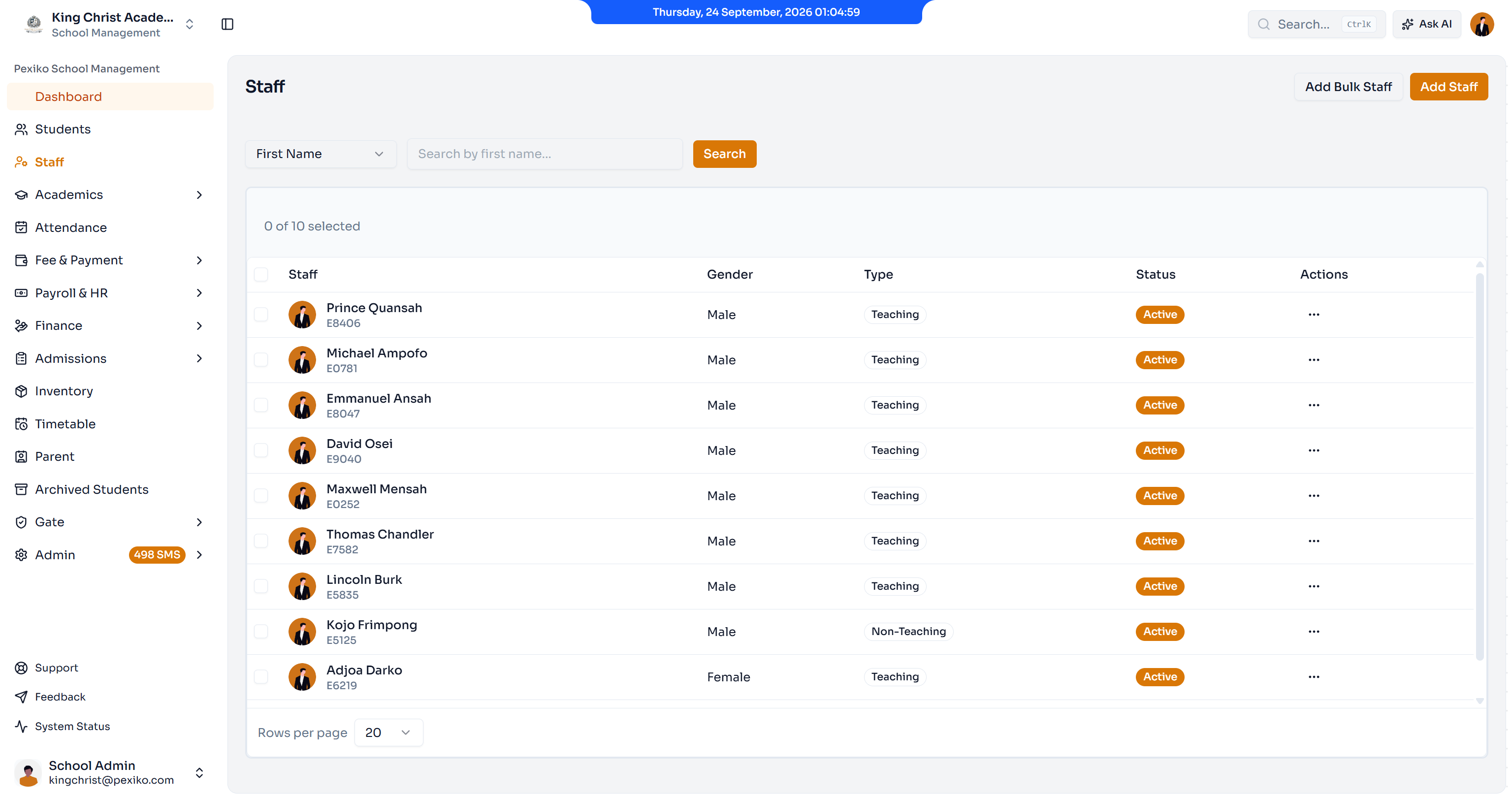Tick the select-all checkbox in table header

pyautogui.click(x=261, y=274)
